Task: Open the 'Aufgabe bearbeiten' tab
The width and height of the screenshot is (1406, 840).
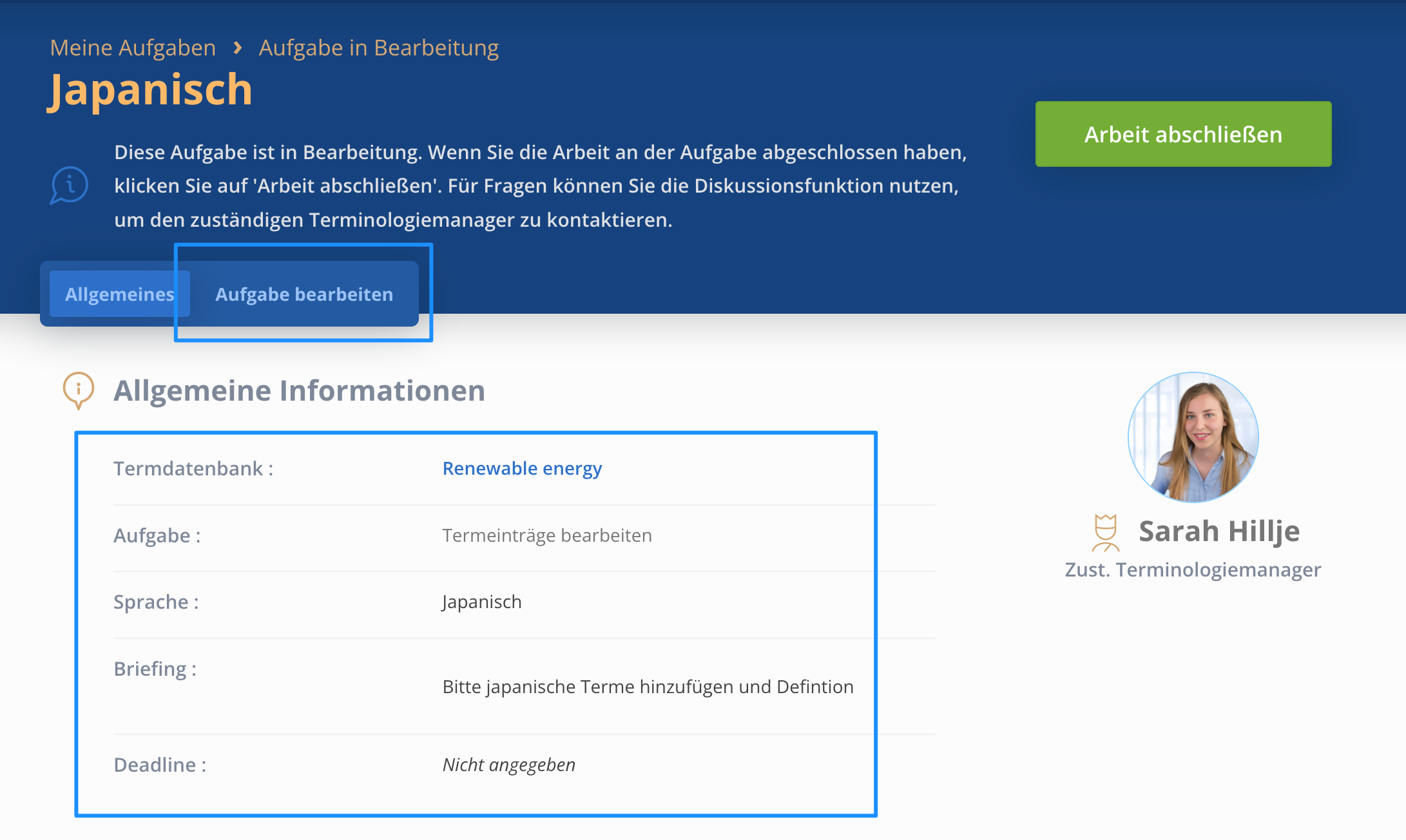Action: pos(304,294)
